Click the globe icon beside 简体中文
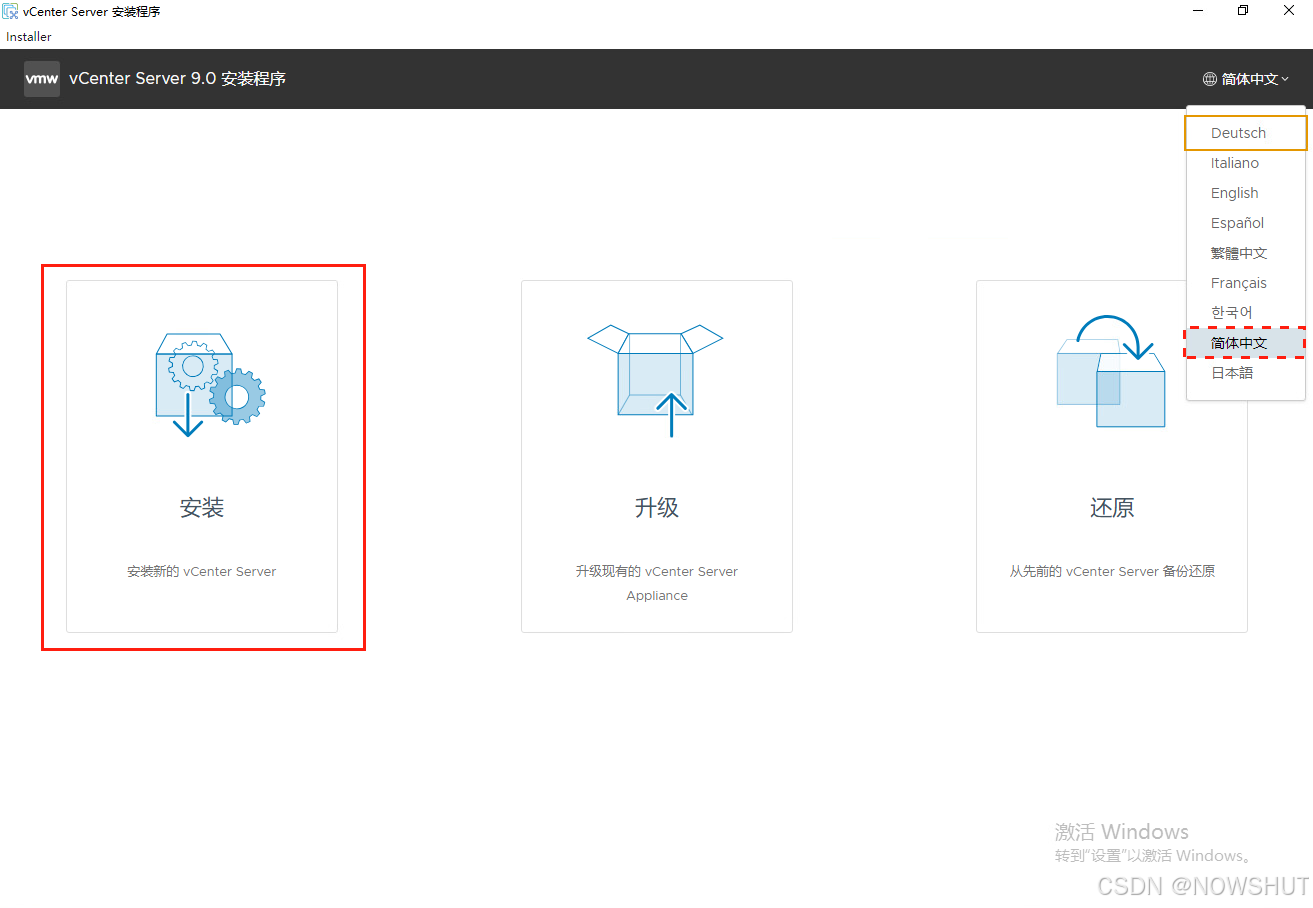This screenshot has width=1313, height=908. tap(1210, 79)
